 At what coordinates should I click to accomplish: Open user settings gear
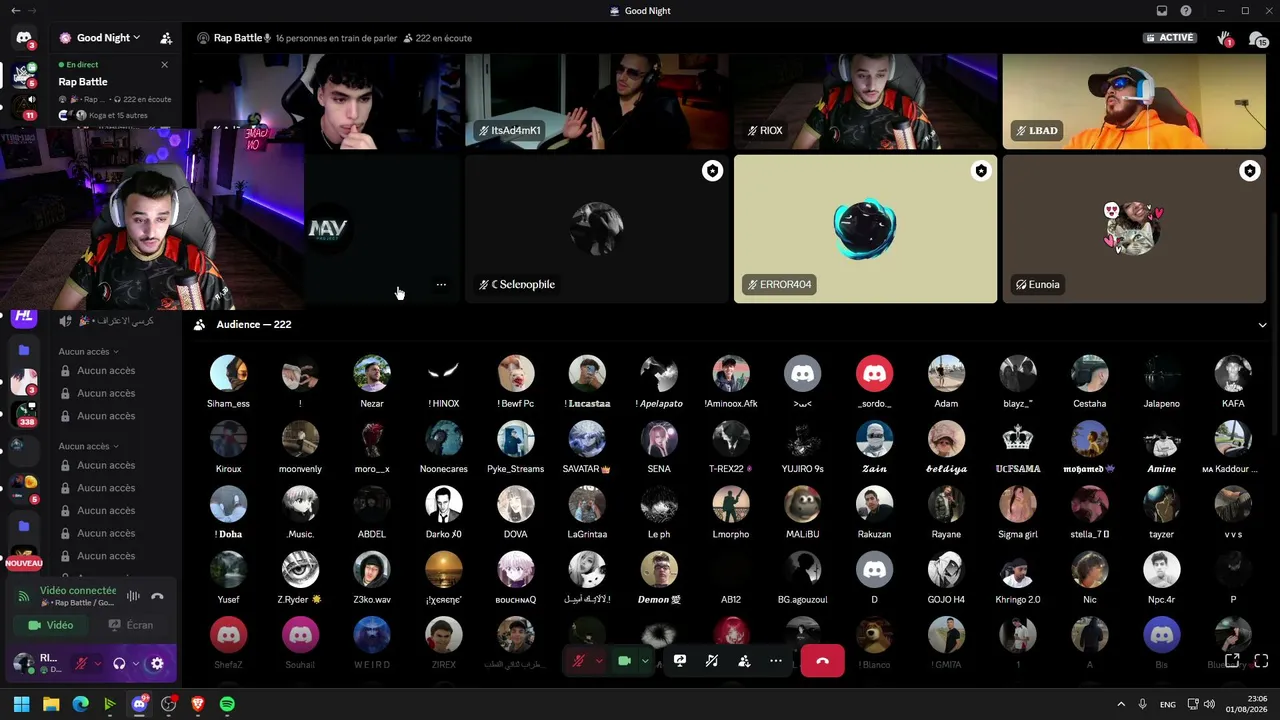click(x=157, y=663)
